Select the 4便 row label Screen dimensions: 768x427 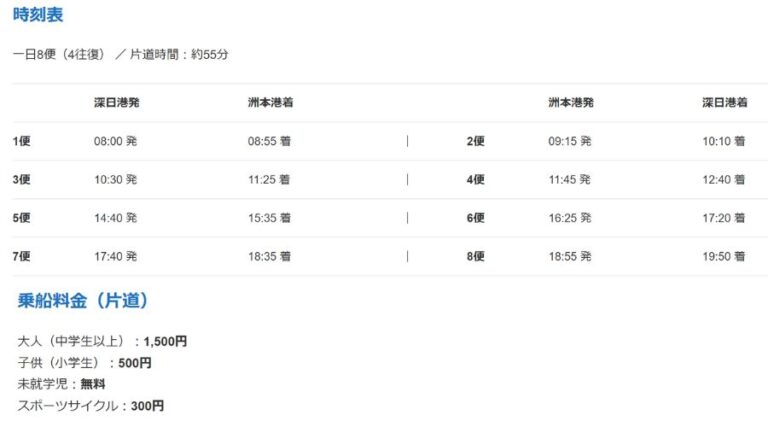click(x=476, y=180)
